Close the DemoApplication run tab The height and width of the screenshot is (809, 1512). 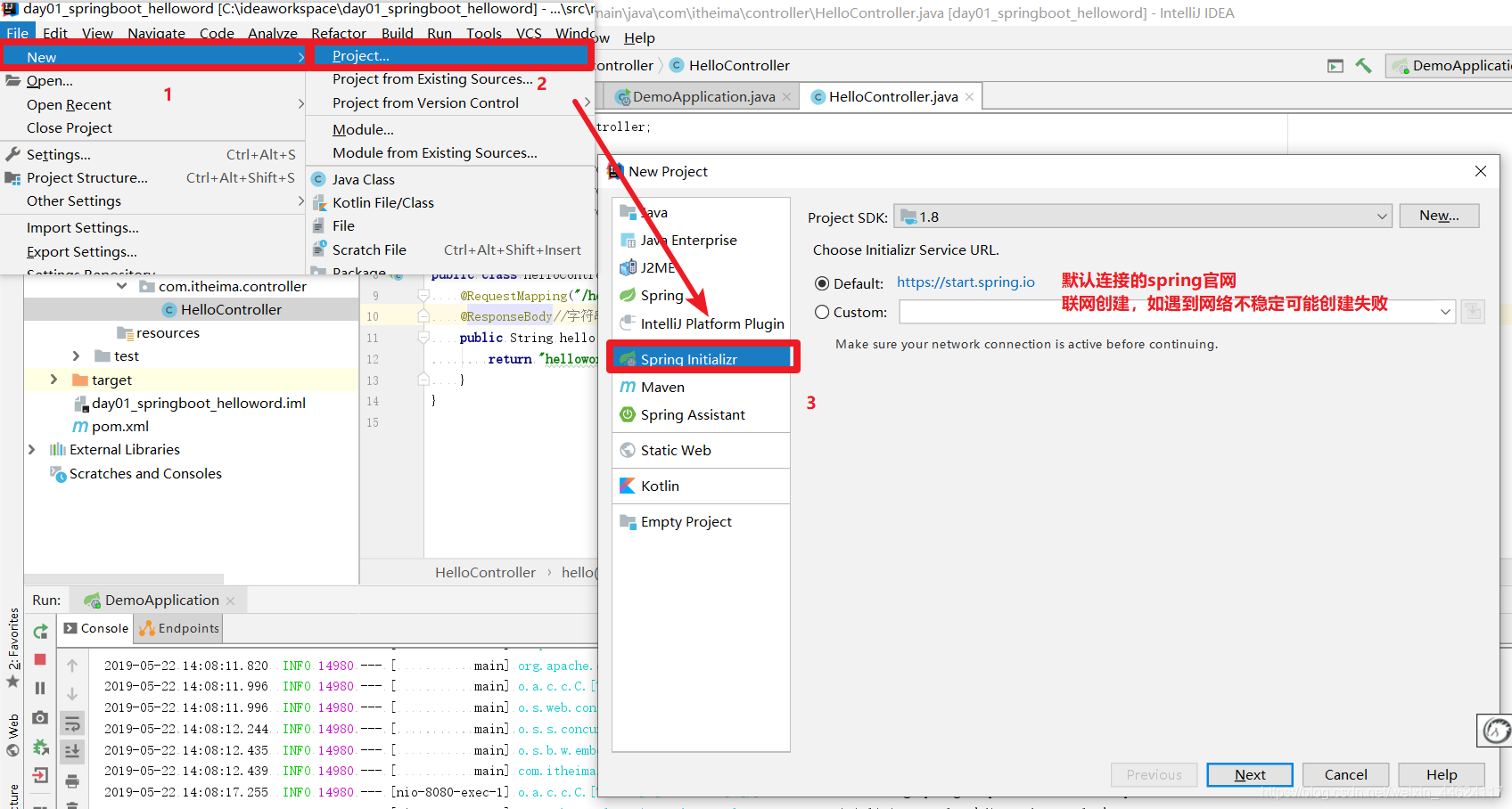(230, 601)
